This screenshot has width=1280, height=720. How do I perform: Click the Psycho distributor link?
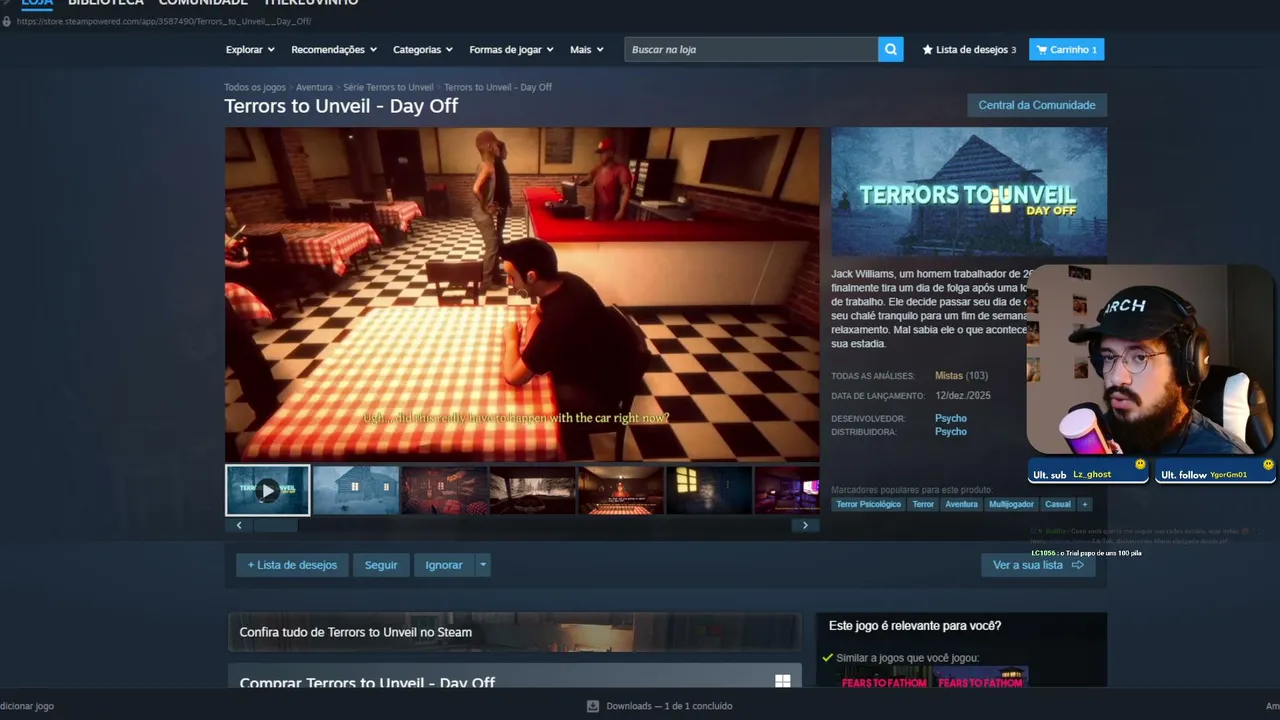951,432
